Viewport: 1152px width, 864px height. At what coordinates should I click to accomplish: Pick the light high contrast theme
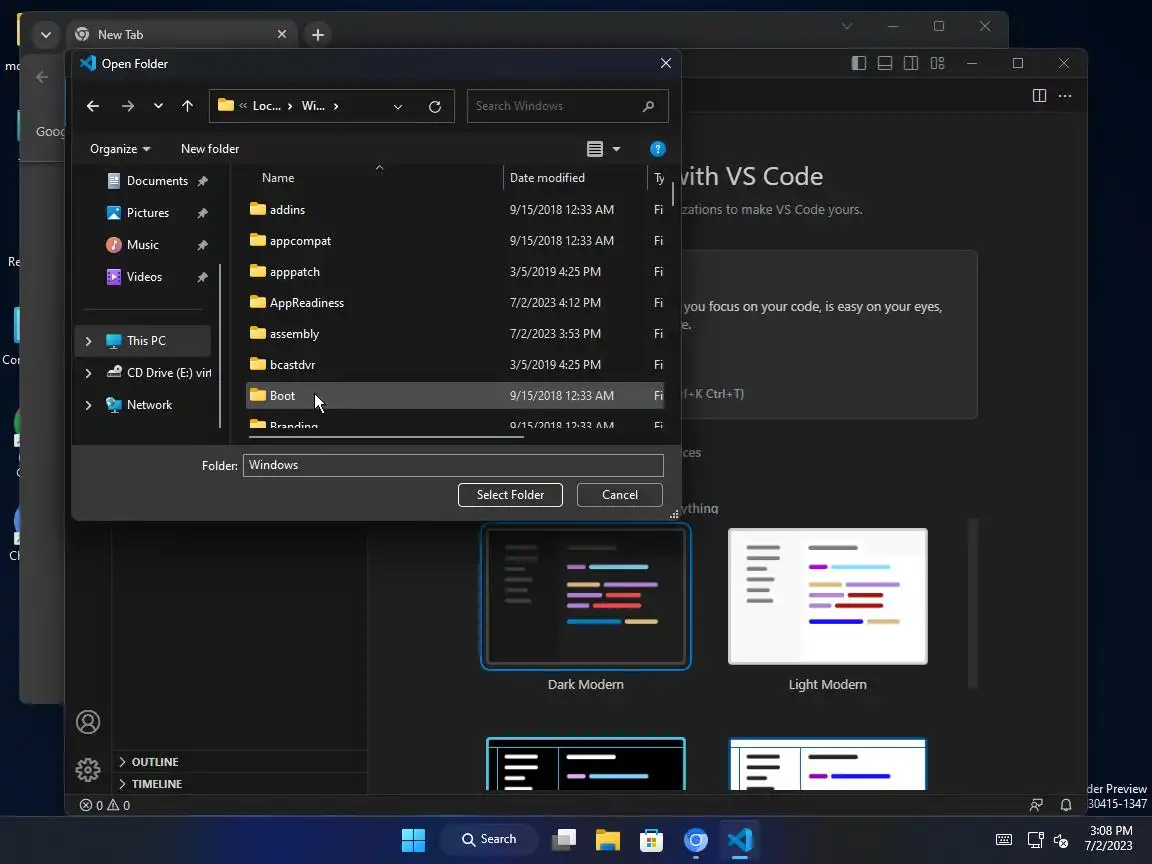(827, 764)
